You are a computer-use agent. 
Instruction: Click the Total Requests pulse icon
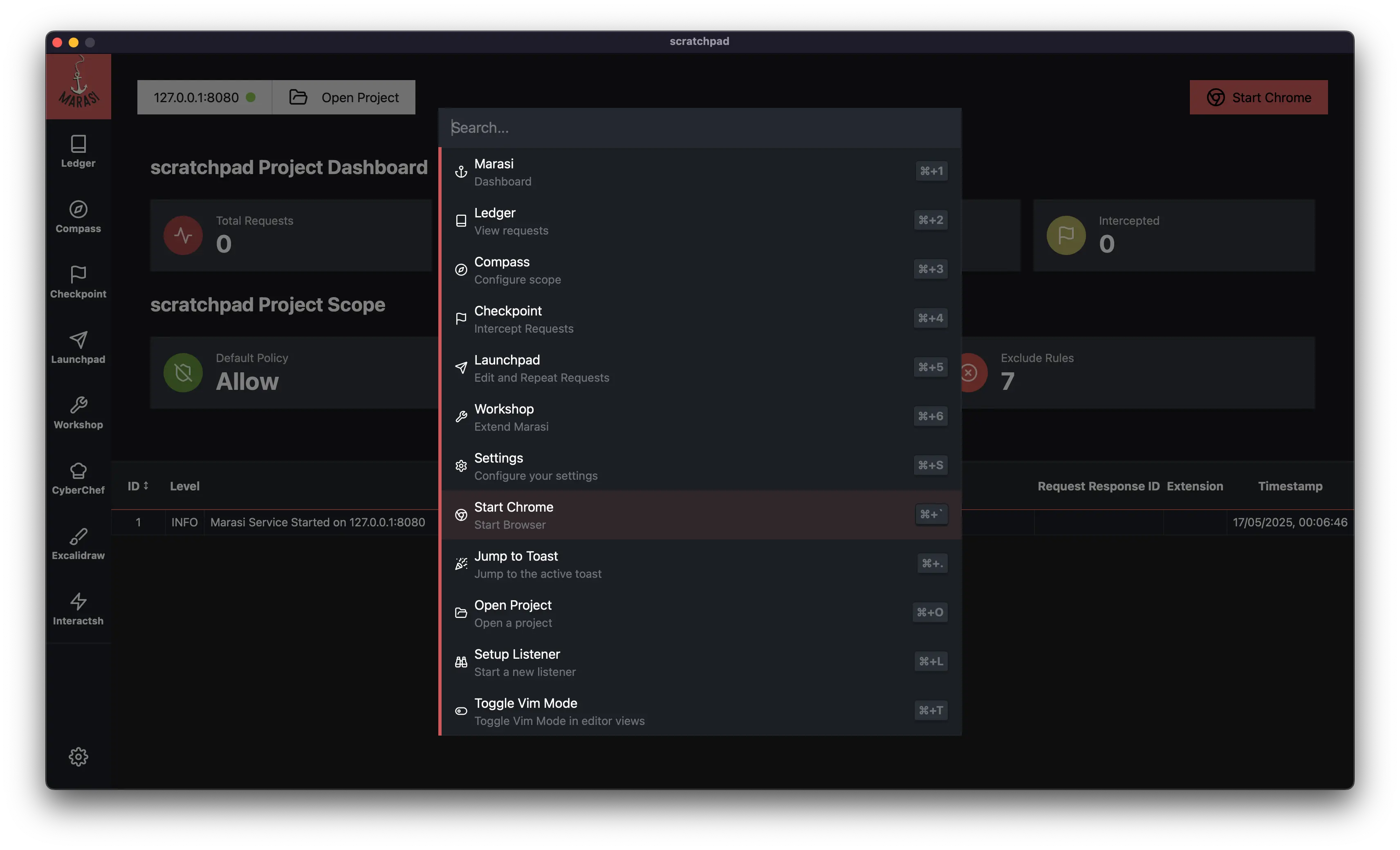click(x=183, y=235)
